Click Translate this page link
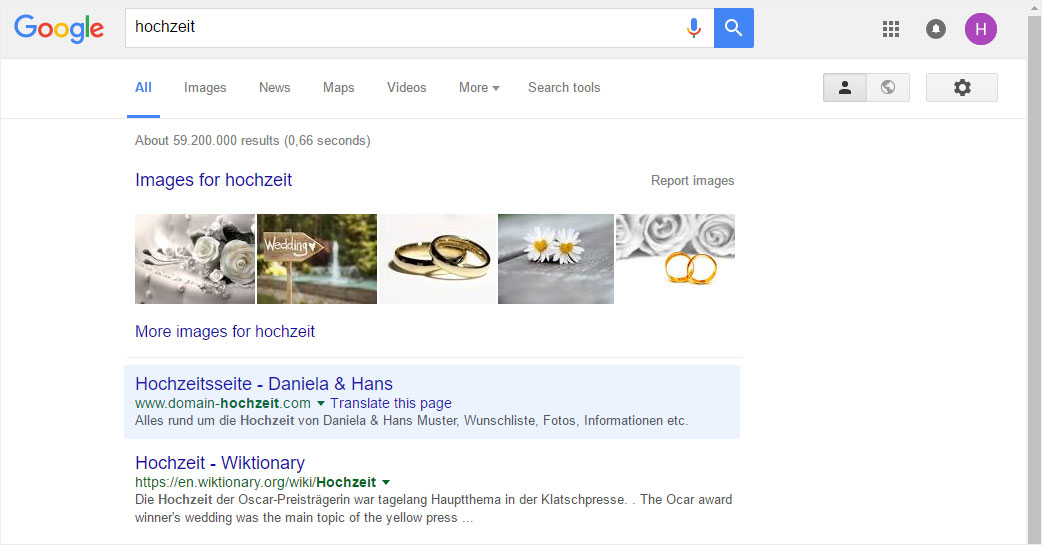Screen dimensions: 1042x545 [x=391, y=403]
